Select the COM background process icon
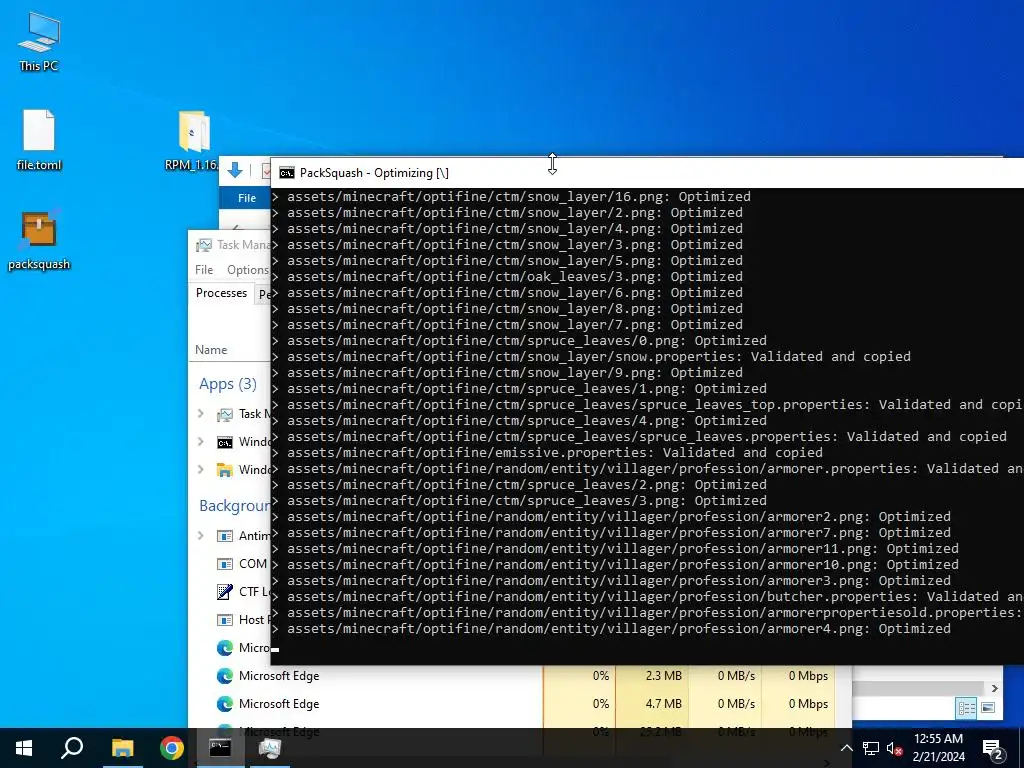 click(x=225, y=564)
